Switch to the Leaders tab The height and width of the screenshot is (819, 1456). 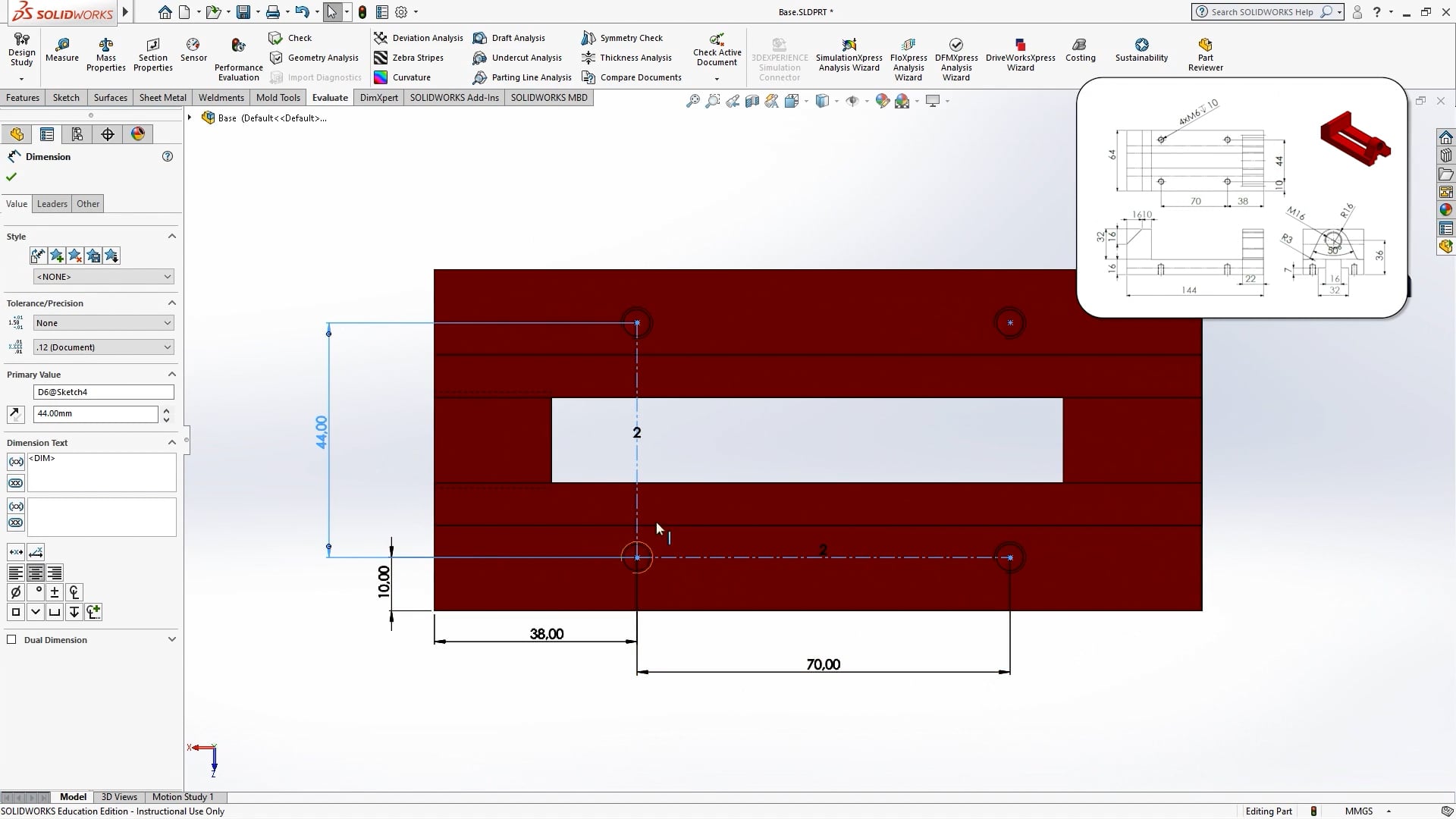coord(52,203)
